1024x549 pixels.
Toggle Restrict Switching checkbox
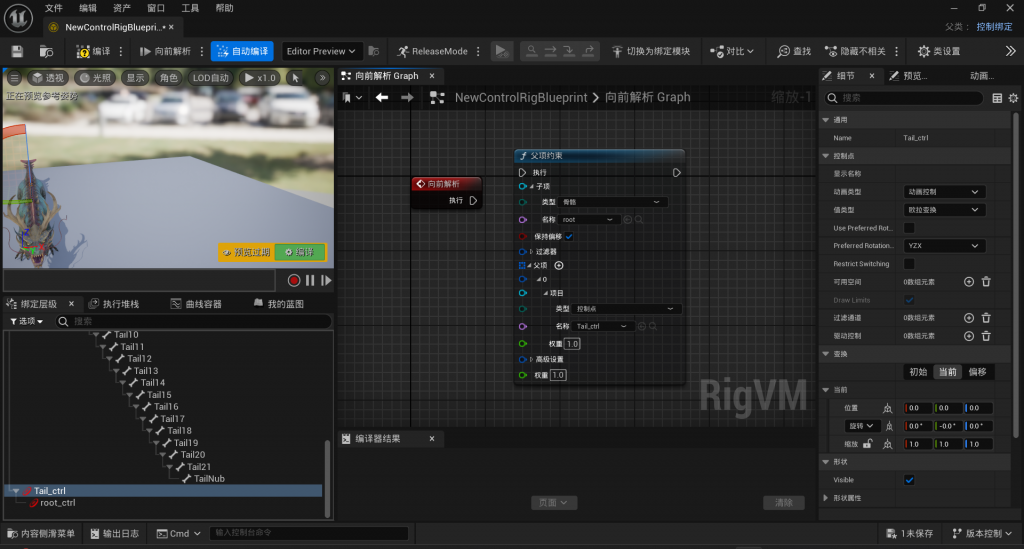coord(908,264)
